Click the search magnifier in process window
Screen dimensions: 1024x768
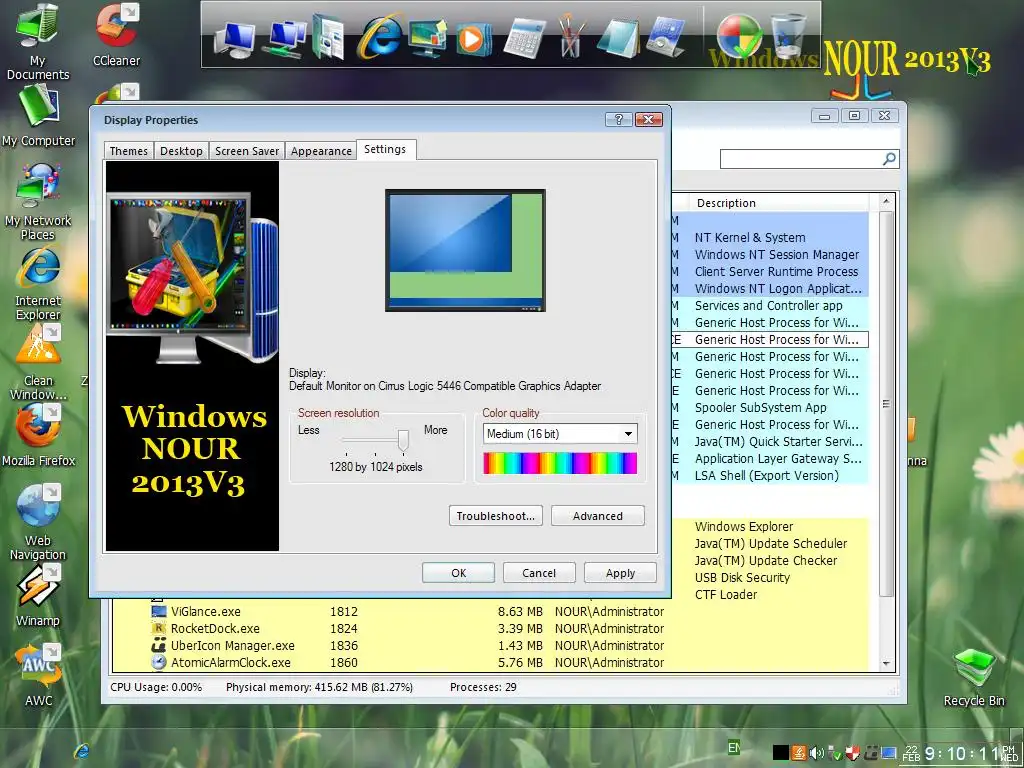tap(889, 159)
